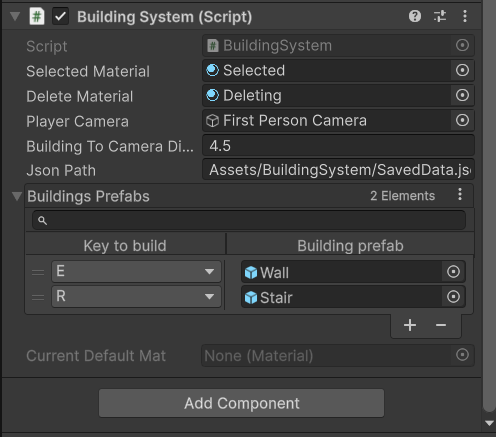Click the scrollbar down arrow
Image resolution: width=496 pixels, height=437 pixels.
point(489,423)
